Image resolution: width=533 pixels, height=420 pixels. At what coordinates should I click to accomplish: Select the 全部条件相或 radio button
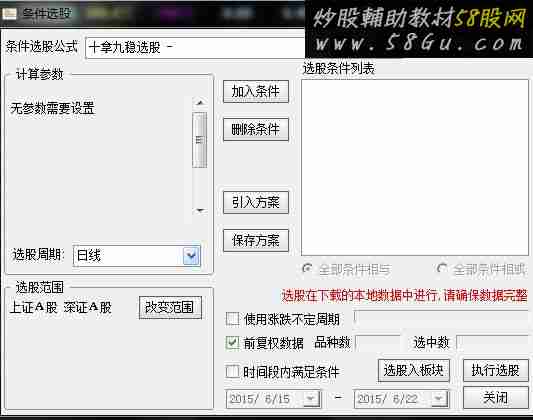click(x=442, y=269)
